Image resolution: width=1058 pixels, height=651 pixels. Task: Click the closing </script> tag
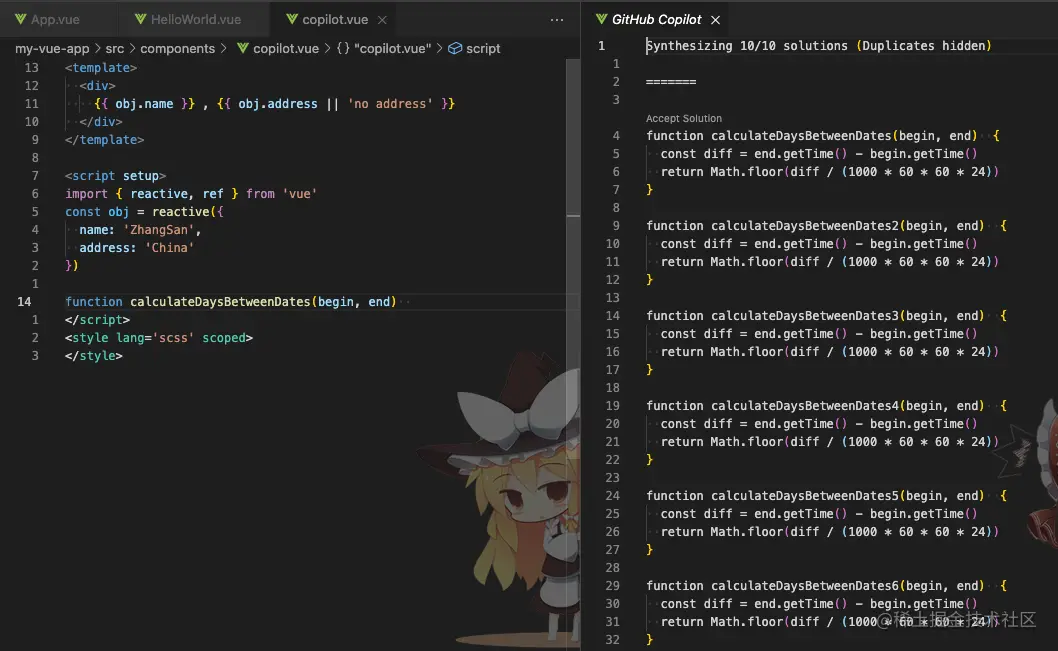point(97,320)
